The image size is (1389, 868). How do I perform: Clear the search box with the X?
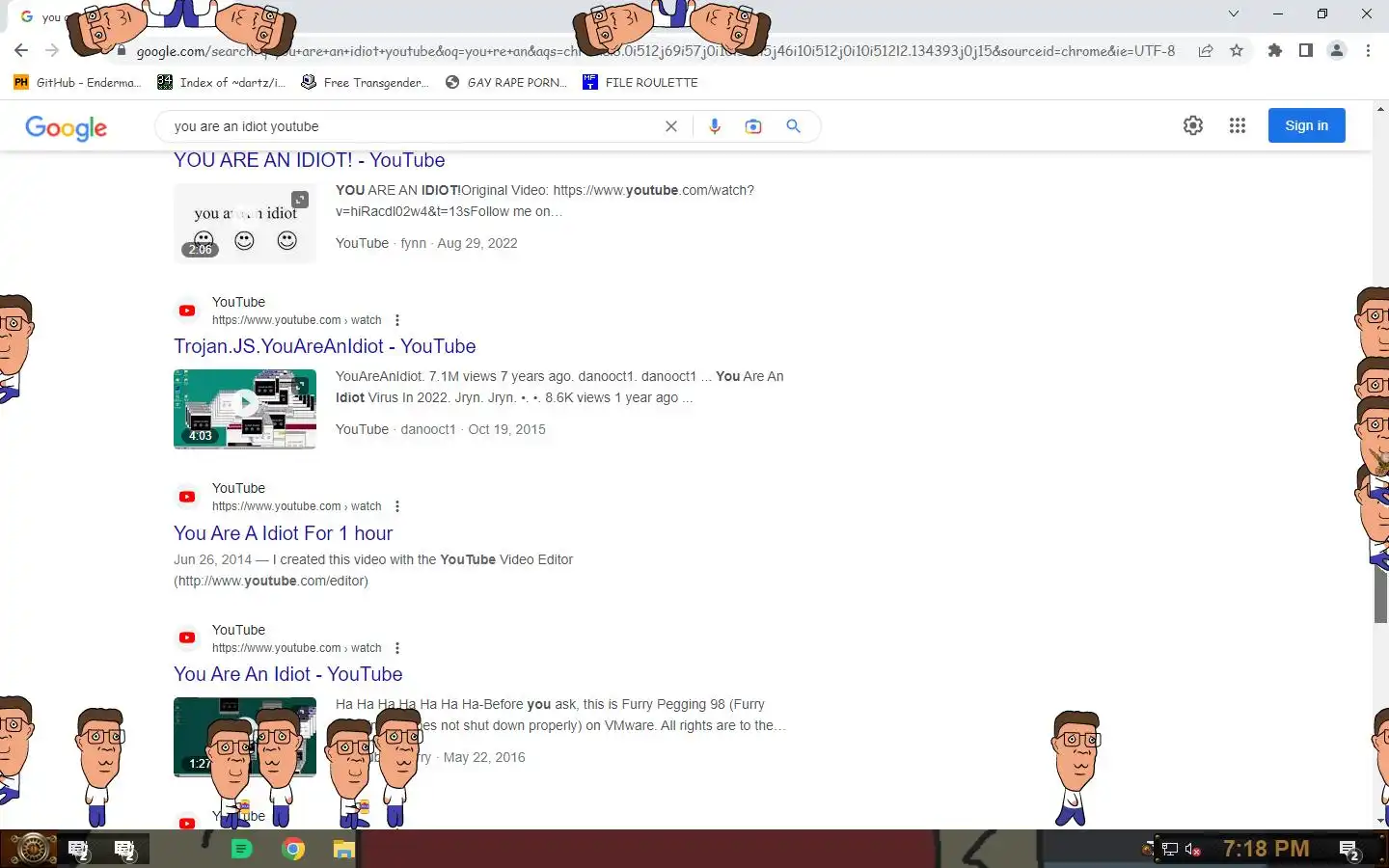pyautogui.click(x=671, y=126)
